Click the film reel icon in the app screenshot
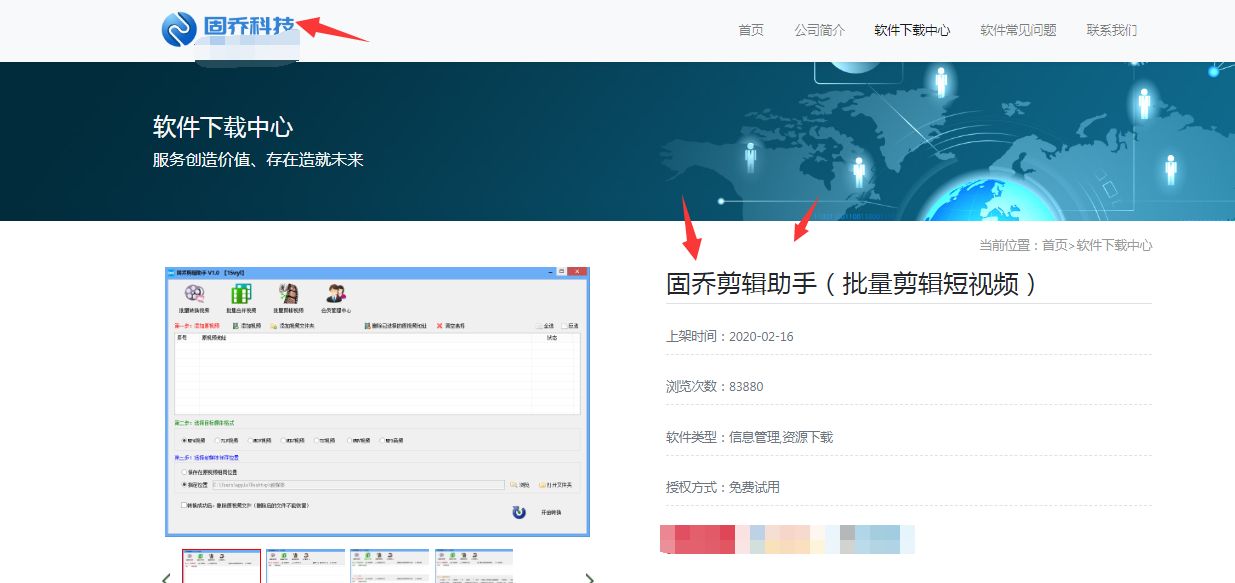 tap(194, 293)
